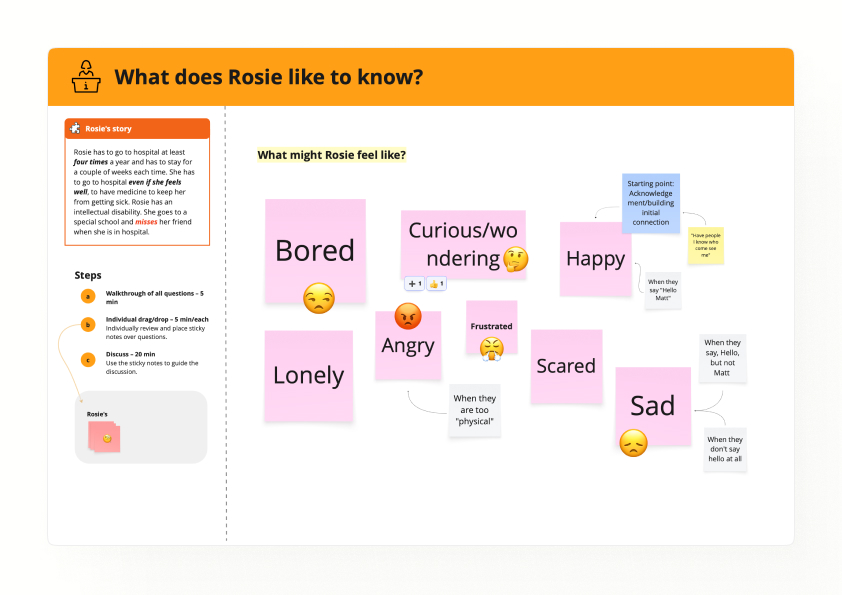Click the angry red face emoji
842x595 pixels.
408,316
